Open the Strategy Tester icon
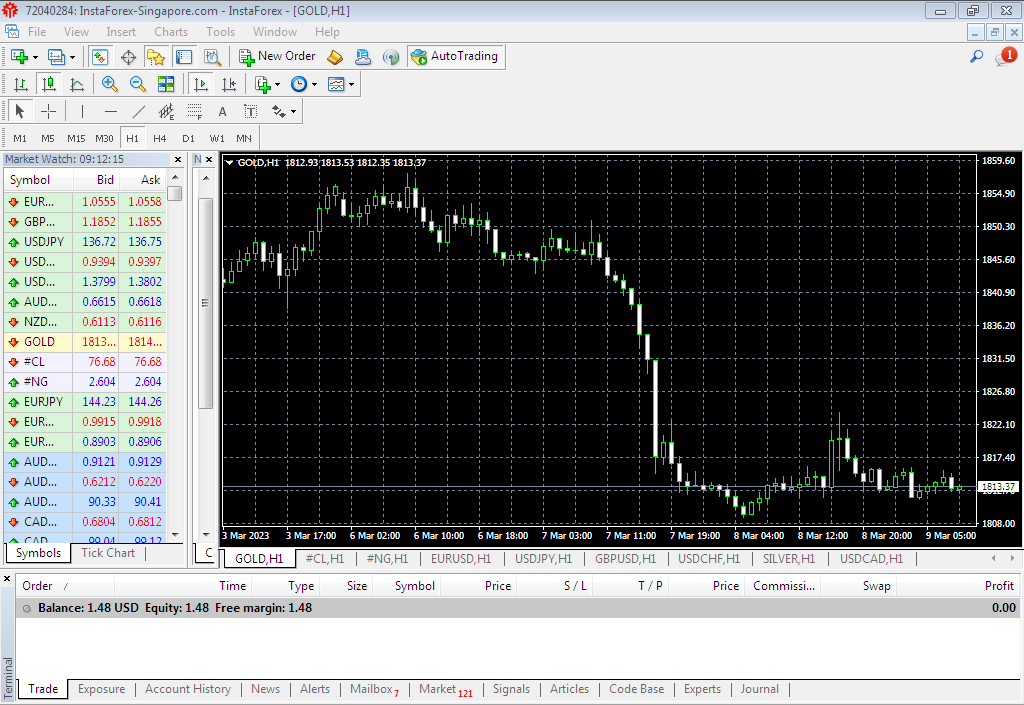This screenshot has width=1024, height=705. pyautogui.click(x=212, y=57)
